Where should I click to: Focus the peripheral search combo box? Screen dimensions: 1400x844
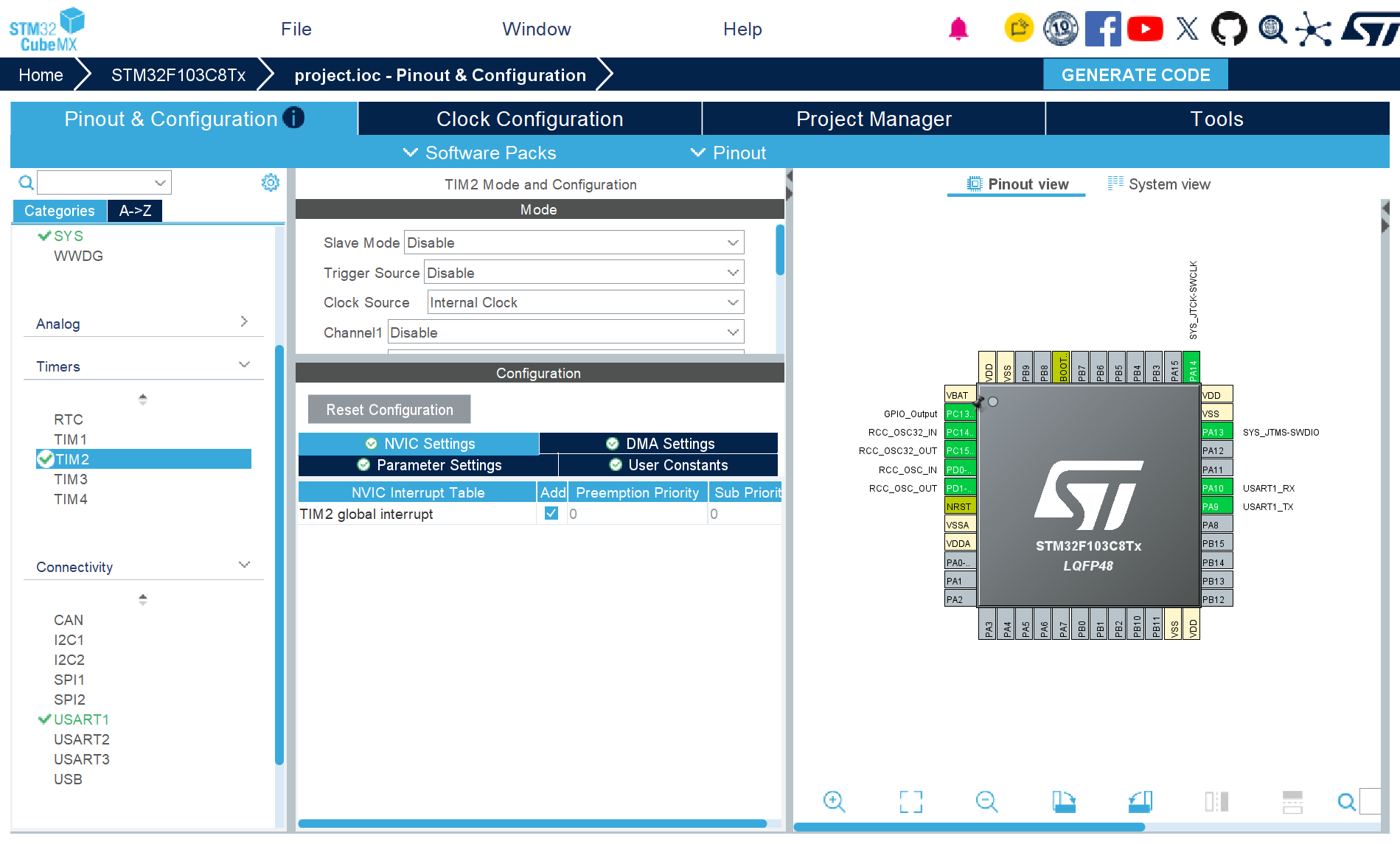click(104, 182)
